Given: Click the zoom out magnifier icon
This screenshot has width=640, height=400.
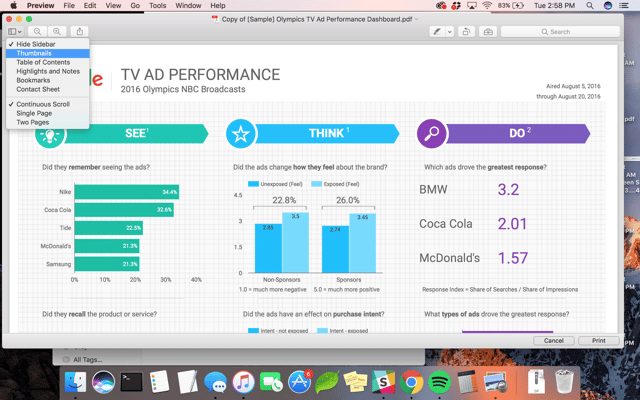Looking at the screenshot, I should click(37, 32).
